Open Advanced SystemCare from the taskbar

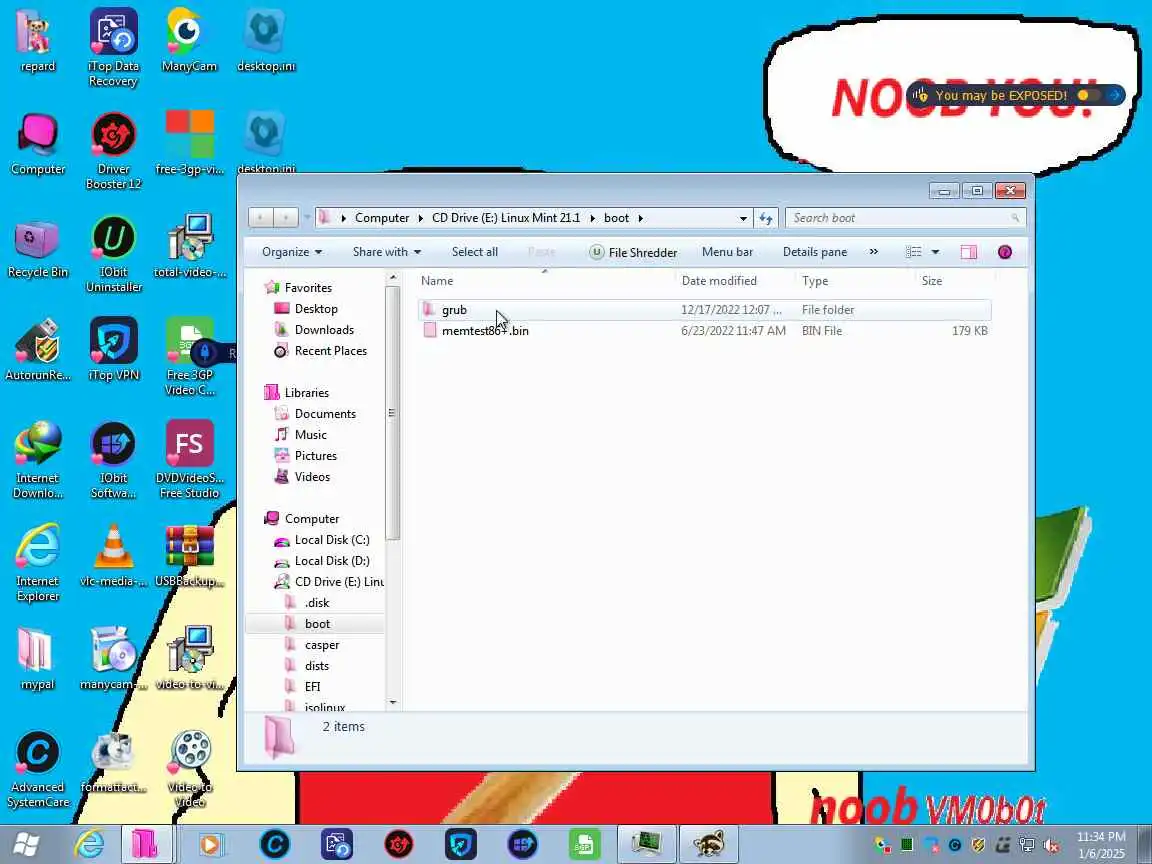click(275, 844)
